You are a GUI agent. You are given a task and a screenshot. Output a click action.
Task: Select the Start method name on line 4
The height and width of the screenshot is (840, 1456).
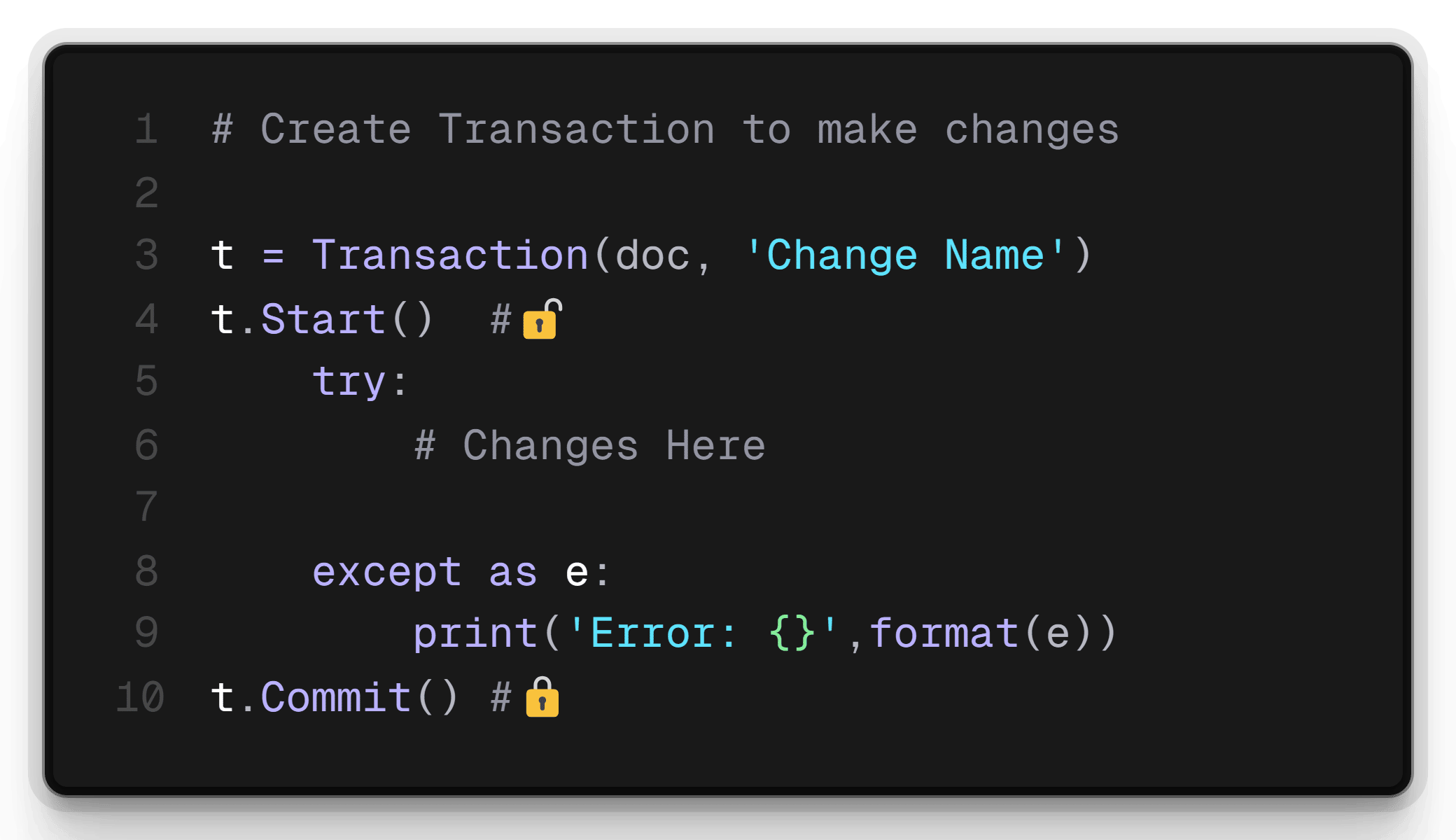[x=323, y=320]
